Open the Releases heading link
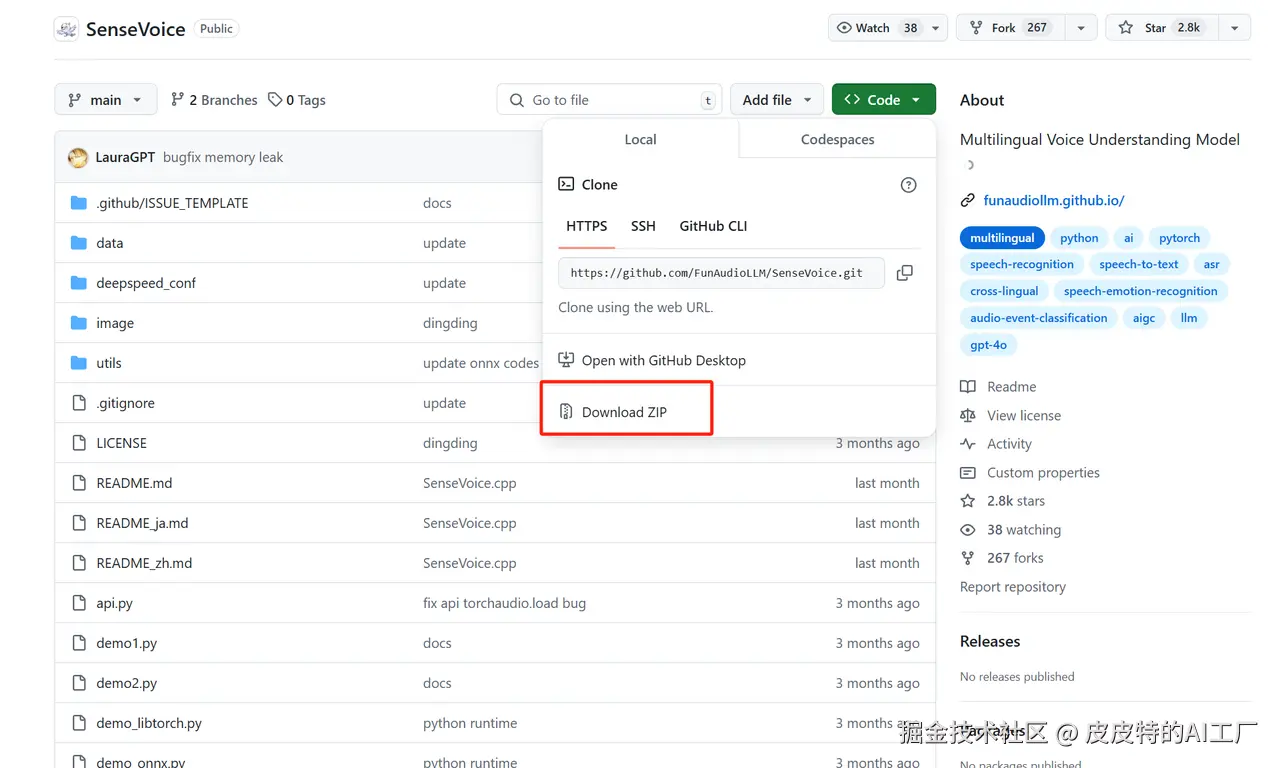 tap(990, 641)
